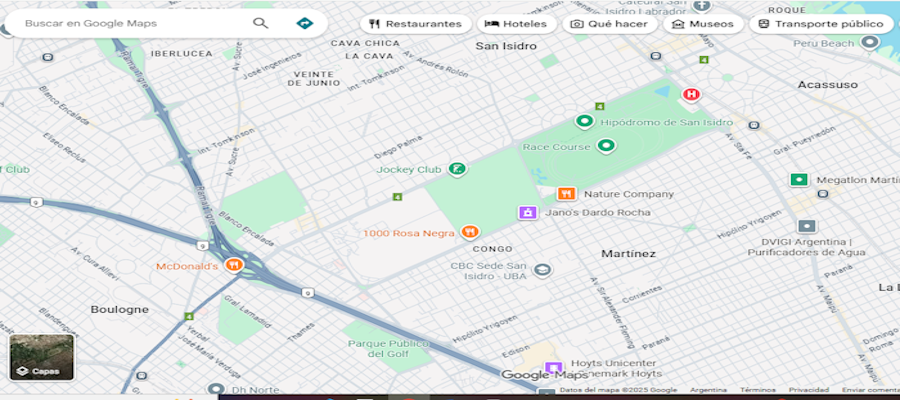Open the Capas layers thumbnail

click(x=42, y=357)
